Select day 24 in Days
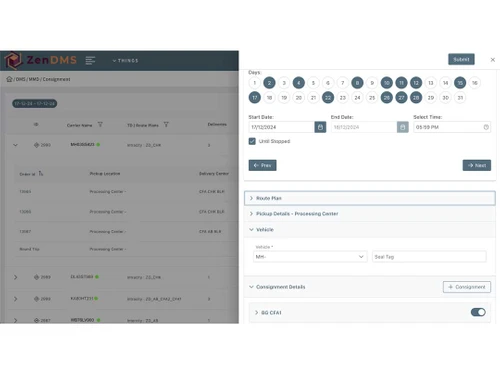The width and height of the screenshot is (500, 375). (x=357, y=98)
